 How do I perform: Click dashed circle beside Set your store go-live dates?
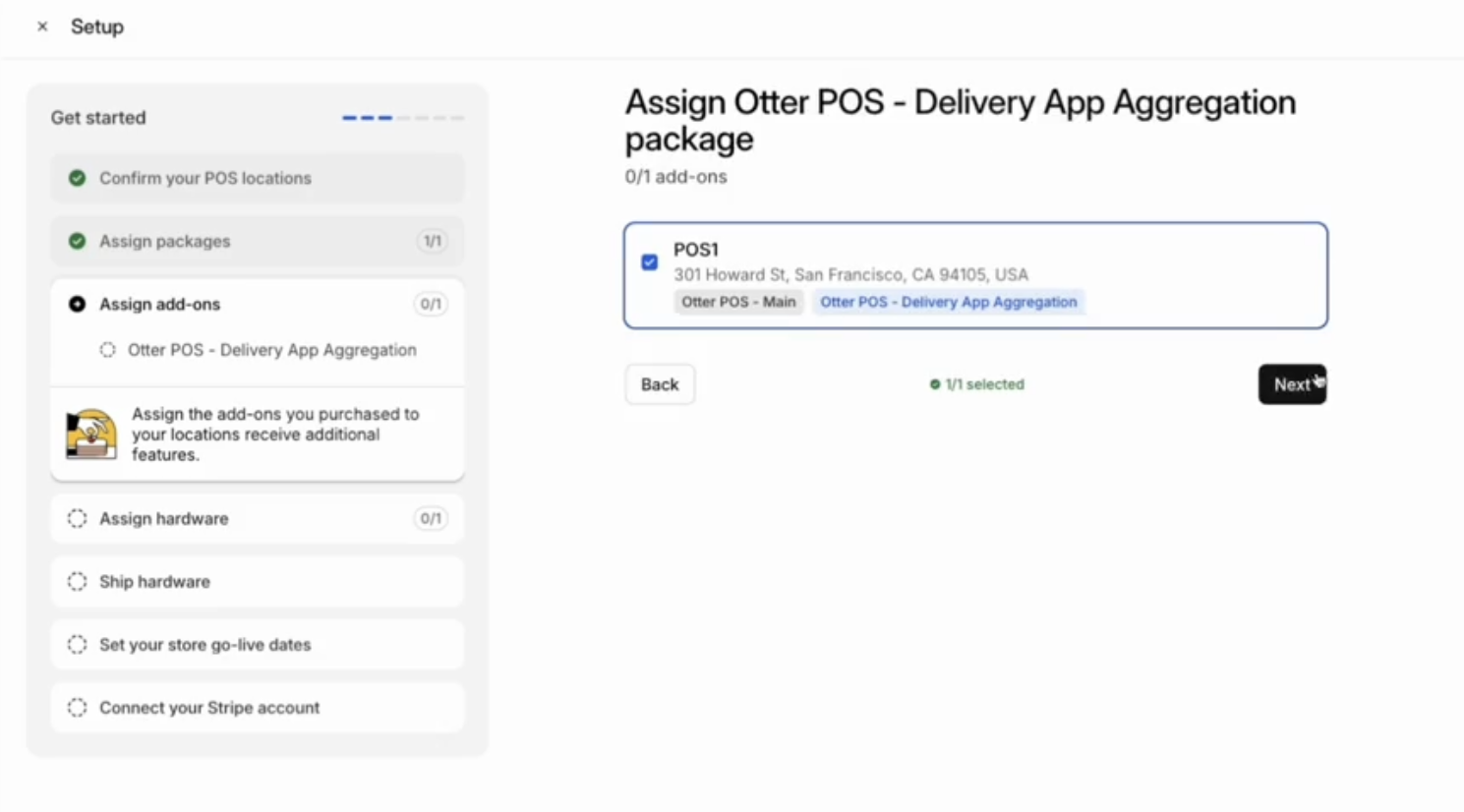point(77,644)
